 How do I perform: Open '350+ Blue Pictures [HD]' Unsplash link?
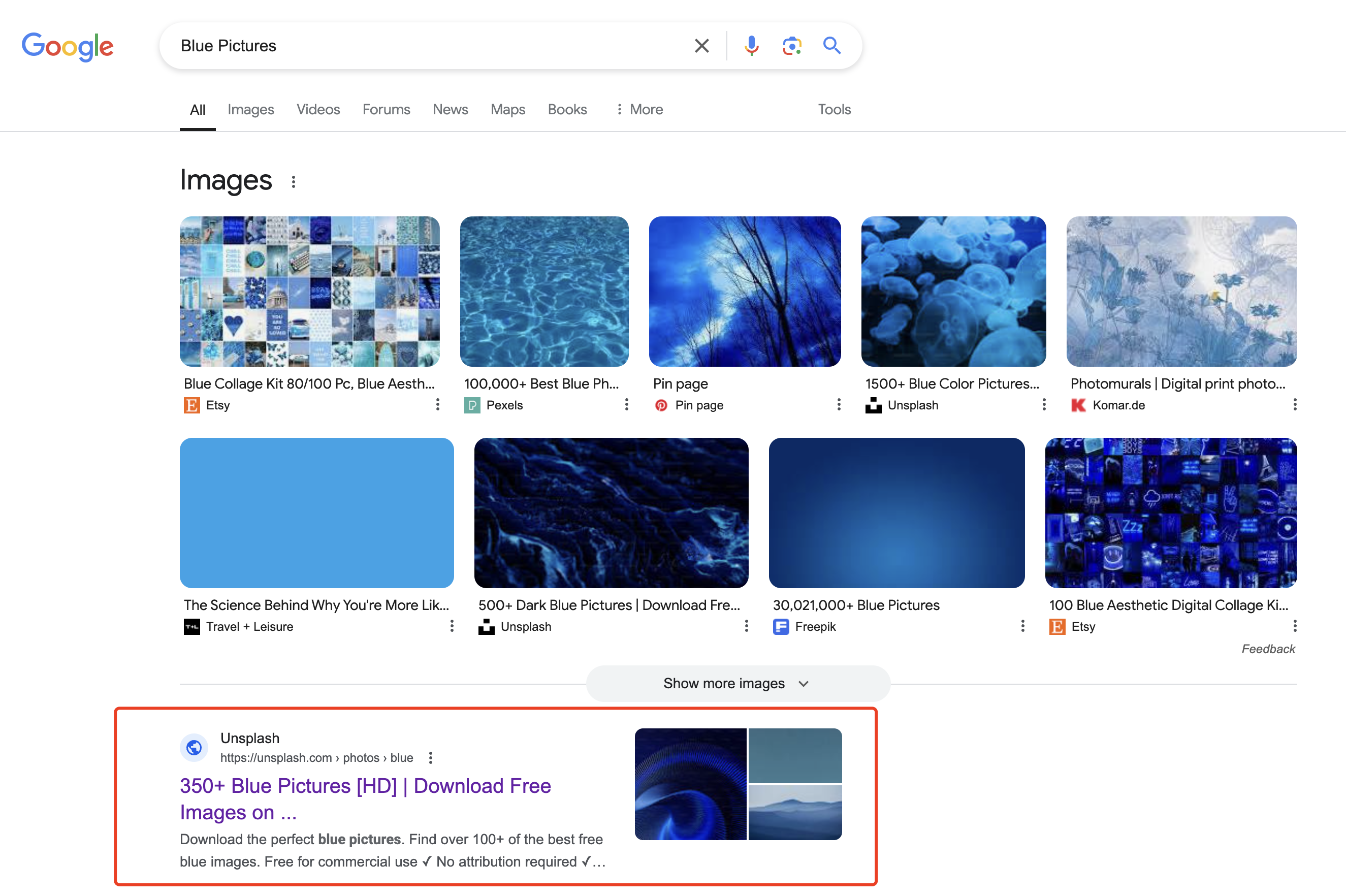coord(365,799)
